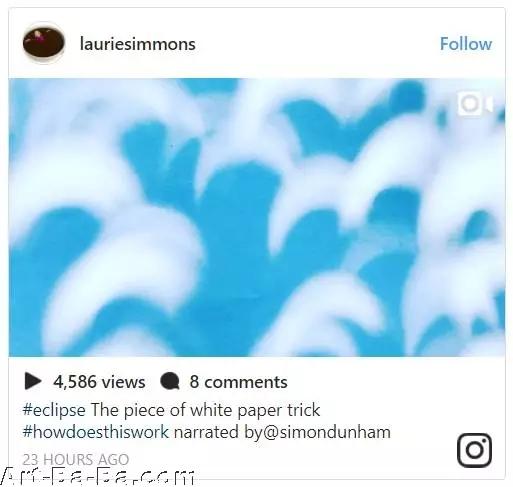Open the #howdoesthiswork hashtag
Image resolution: width=513 pixels, height=487 pixels.
point(96,432)
